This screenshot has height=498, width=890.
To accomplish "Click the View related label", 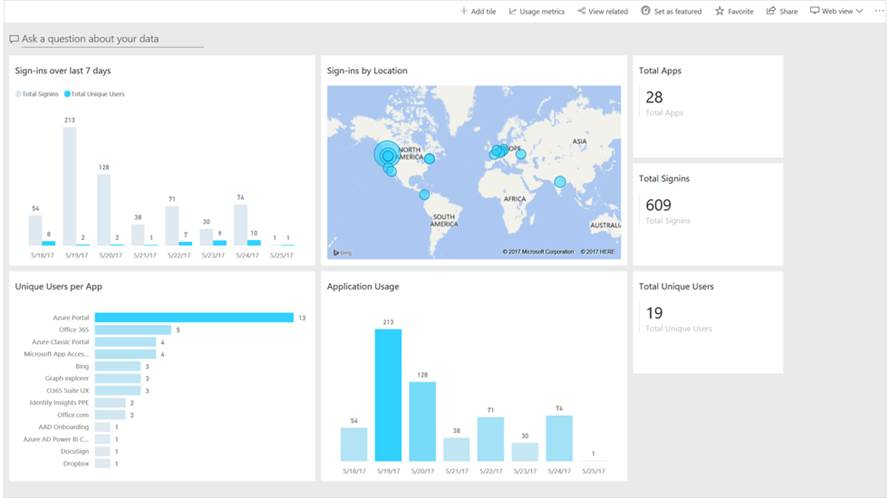I will [608, 11].
